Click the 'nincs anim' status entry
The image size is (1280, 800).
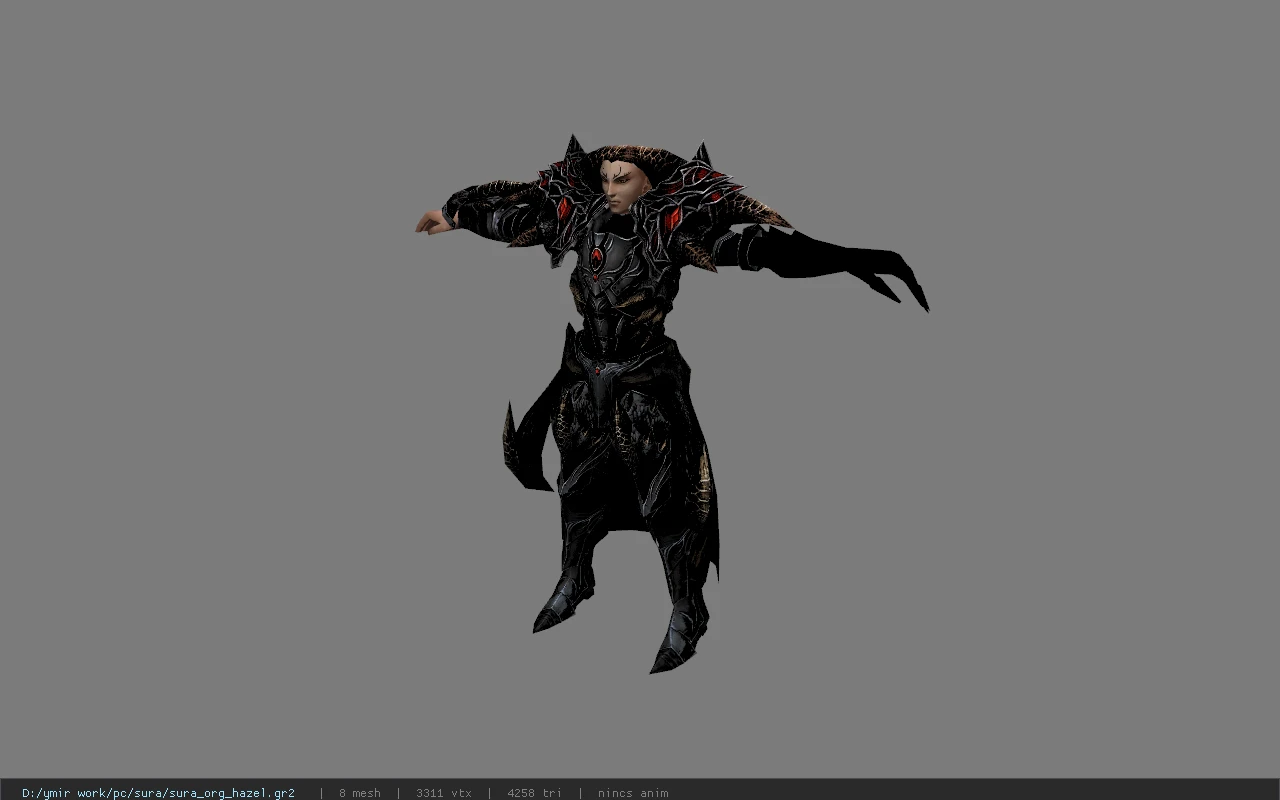pyautogui.click(x=633, y=793)
